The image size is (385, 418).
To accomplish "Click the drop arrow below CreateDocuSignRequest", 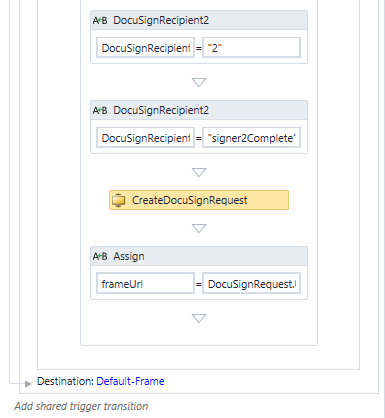I will tap(199, 228).
